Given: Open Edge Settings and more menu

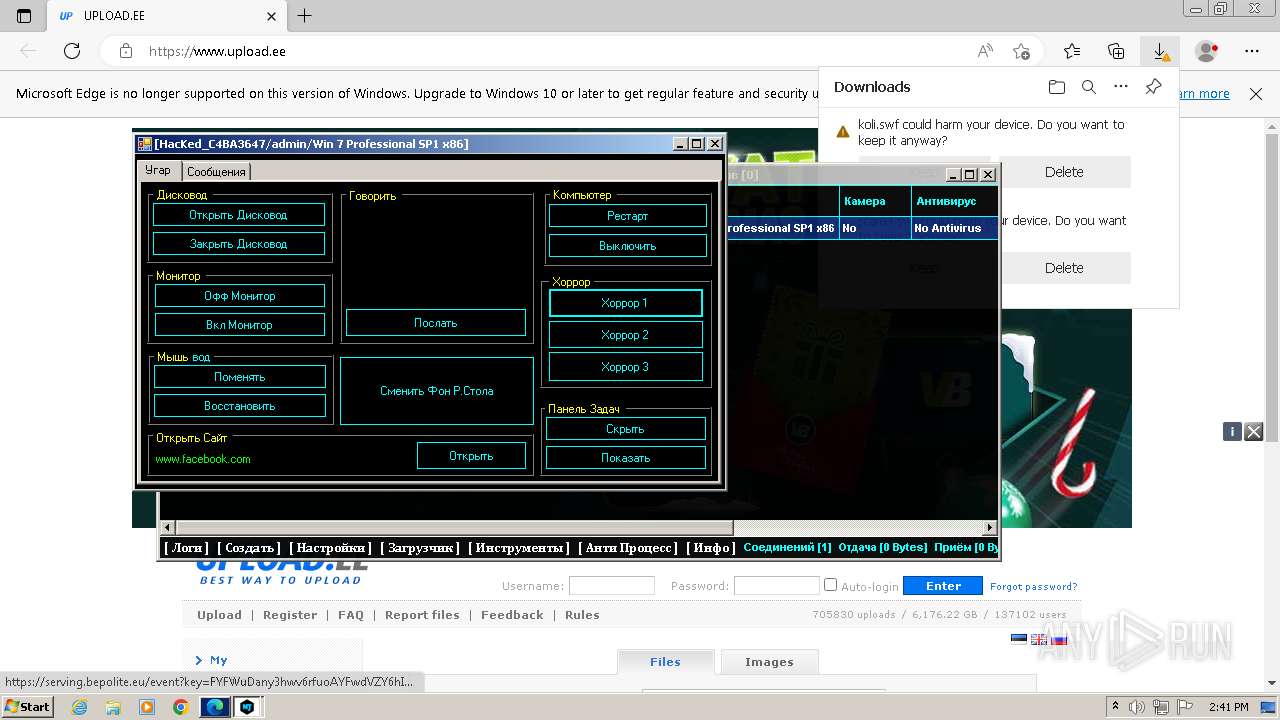Looking at the screenshot, I should tap(1252, 51).
